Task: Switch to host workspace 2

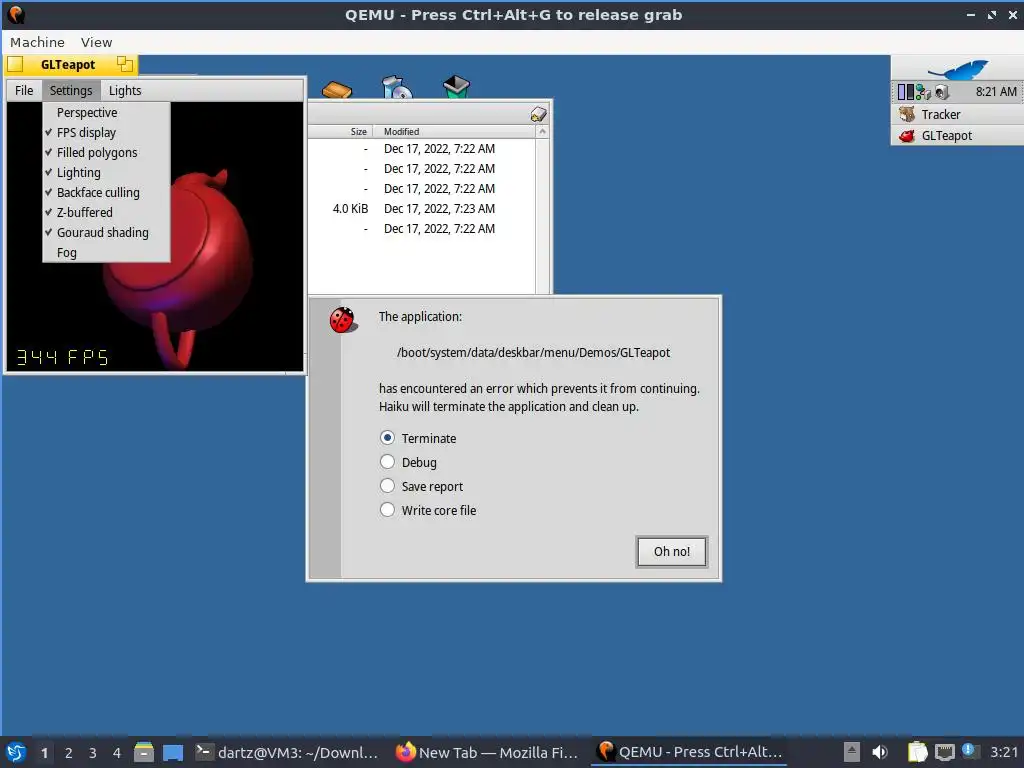Action: tap(69, 753)
